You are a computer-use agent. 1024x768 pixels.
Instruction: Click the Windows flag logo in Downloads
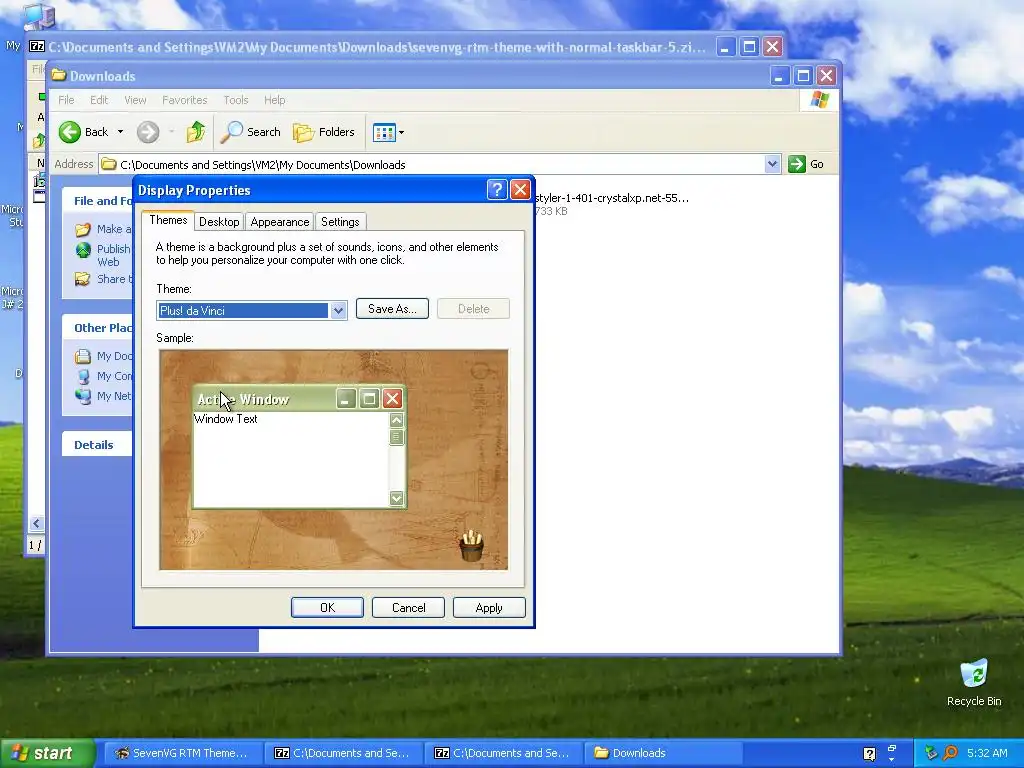[819, 100]
